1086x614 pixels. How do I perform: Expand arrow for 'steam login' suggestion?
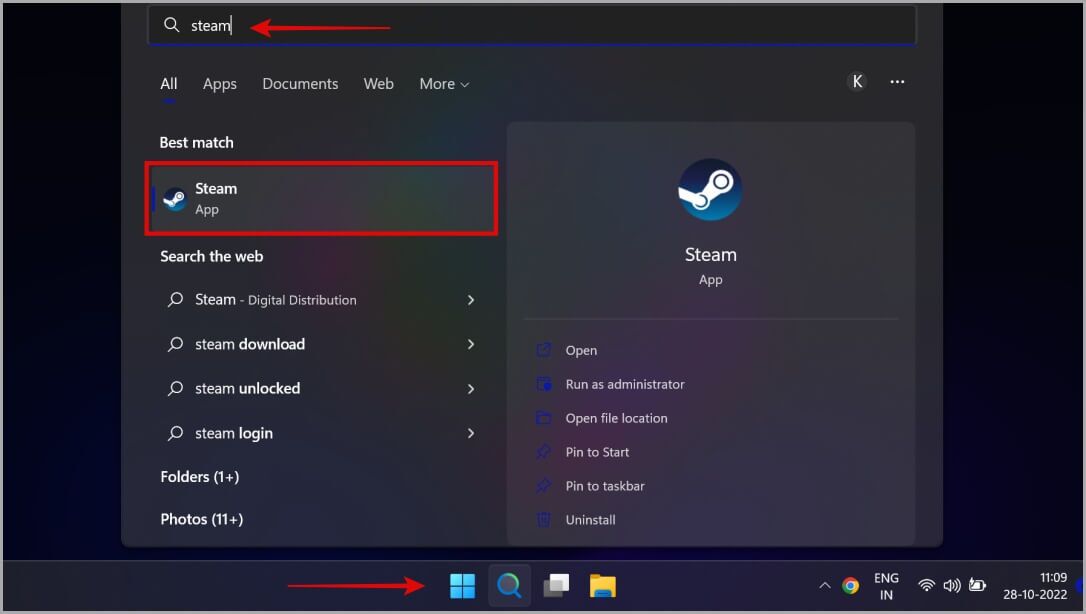pyautogui.click(x=471, y=433)
